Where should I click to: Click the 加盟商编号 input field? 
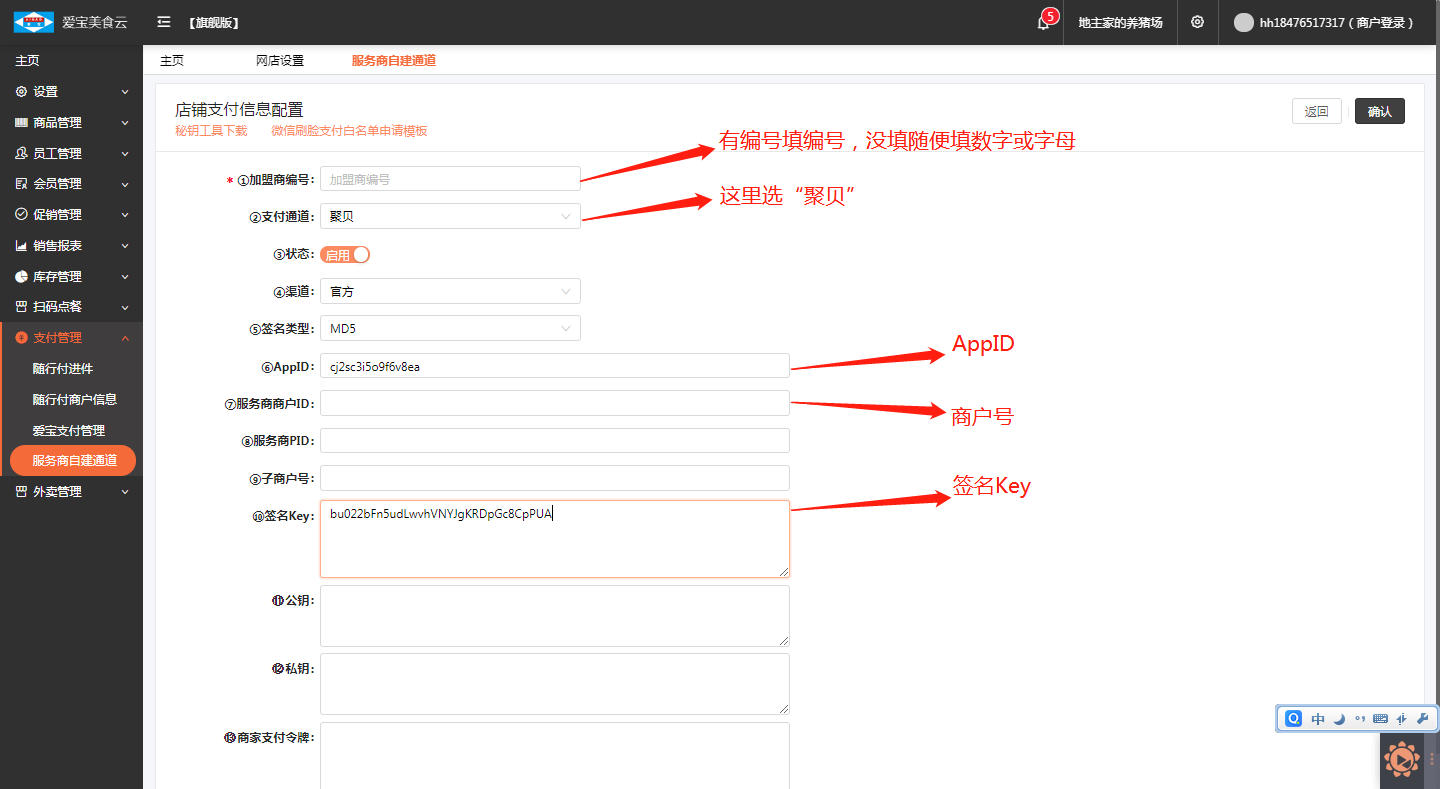pos(450,180)
